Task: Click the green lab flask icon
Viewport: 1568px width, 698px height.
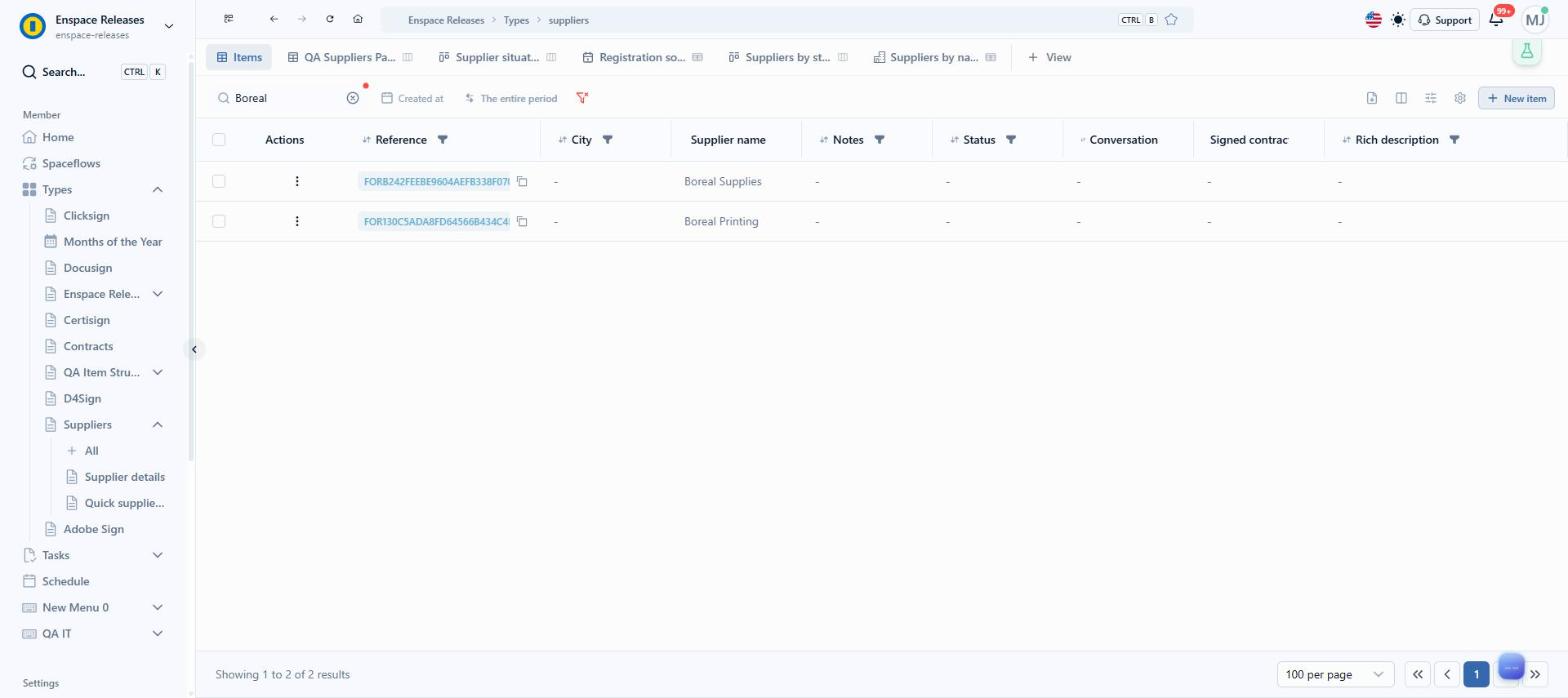Action: (1527, 52)
